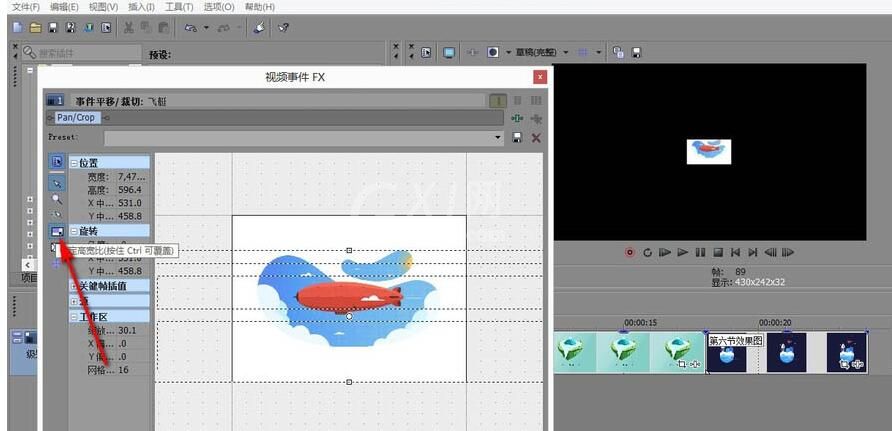Screen dimensions: 892x431
Task: Click the position X center value 531.0
Action: (130, 203)
